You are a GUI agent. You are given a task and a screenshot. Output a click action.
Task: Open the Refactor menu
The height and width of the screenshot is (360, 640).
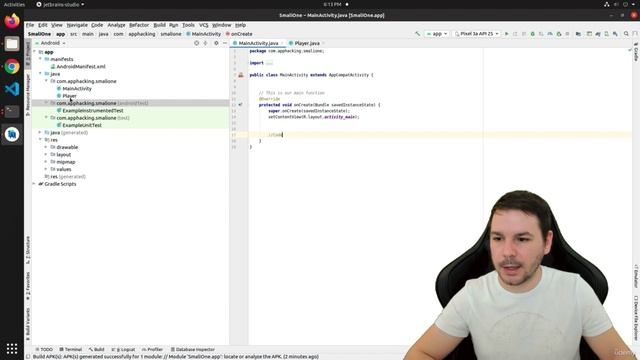tap(139, 25)
